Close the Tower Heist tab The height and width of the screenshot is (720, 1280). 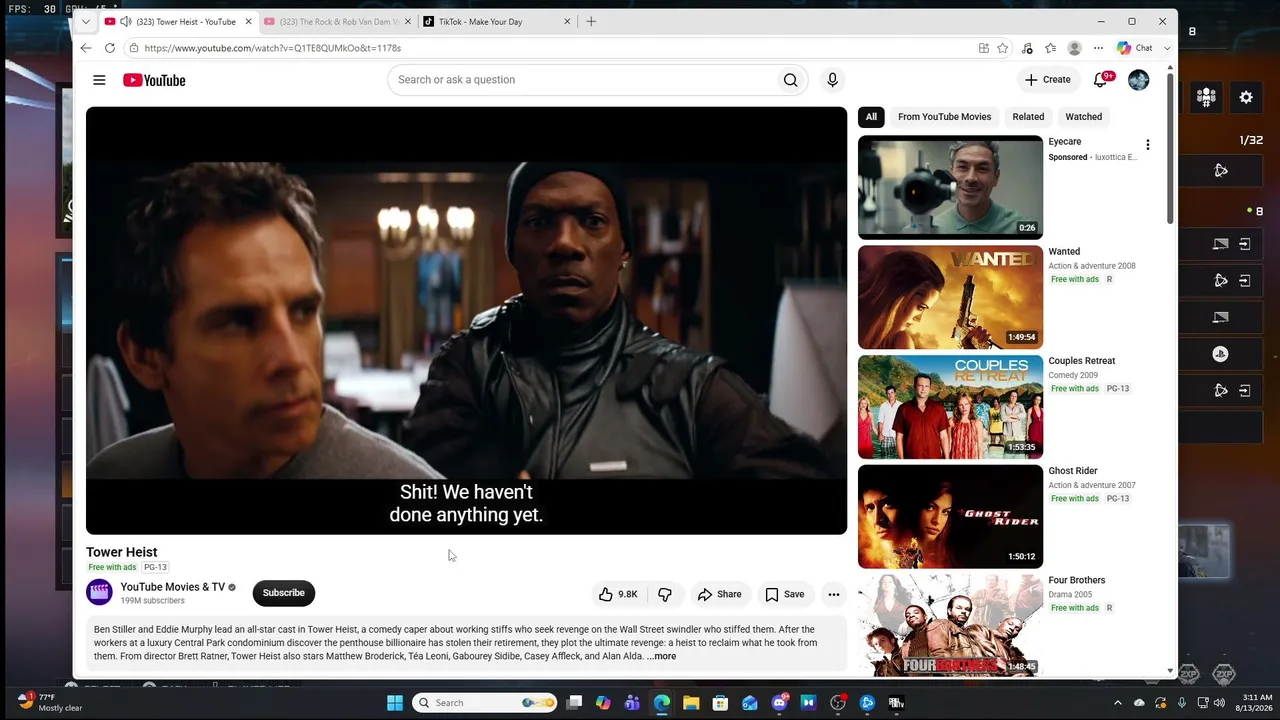click(249, 21)
